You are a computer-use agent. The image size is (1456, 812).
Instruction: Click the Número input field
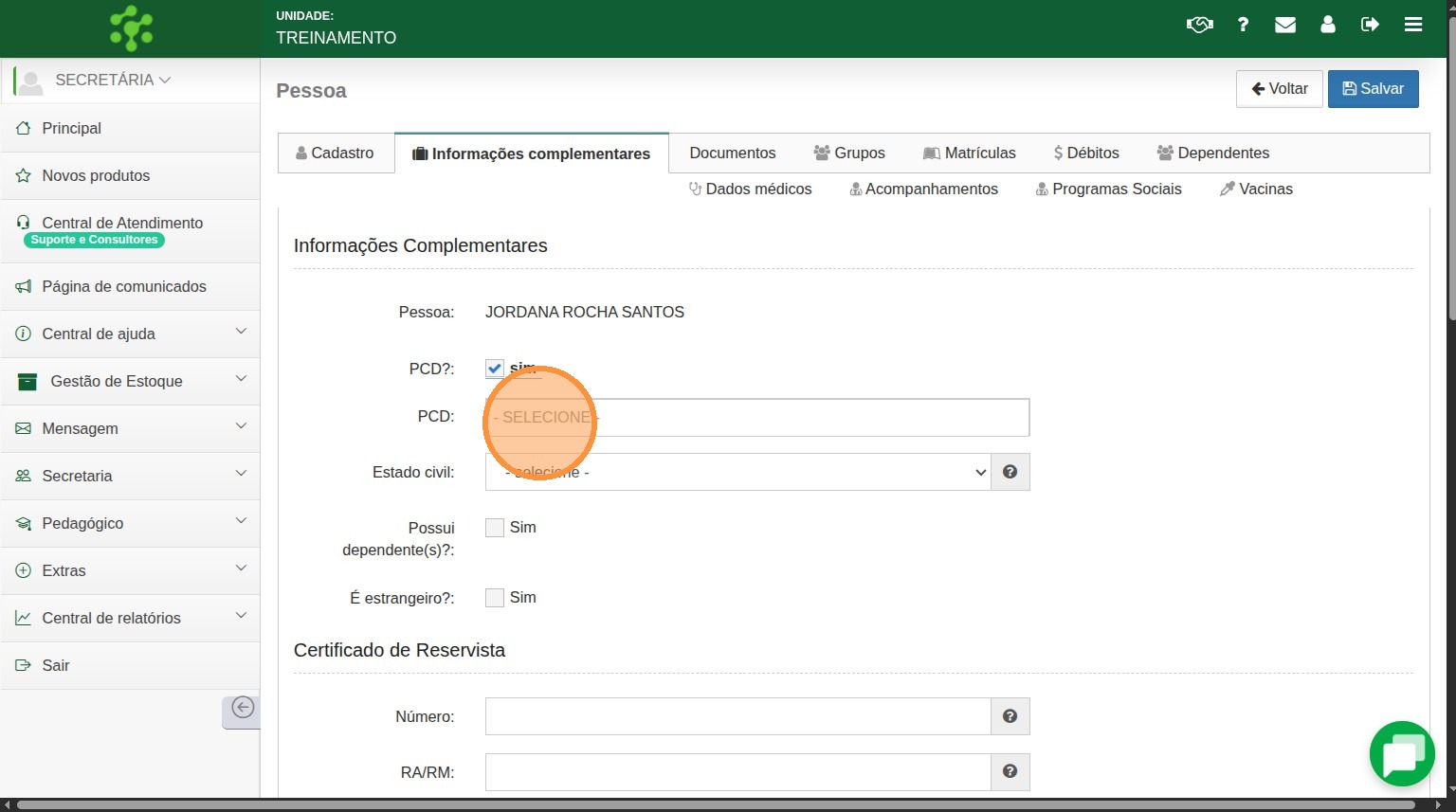tap(737, 716)
